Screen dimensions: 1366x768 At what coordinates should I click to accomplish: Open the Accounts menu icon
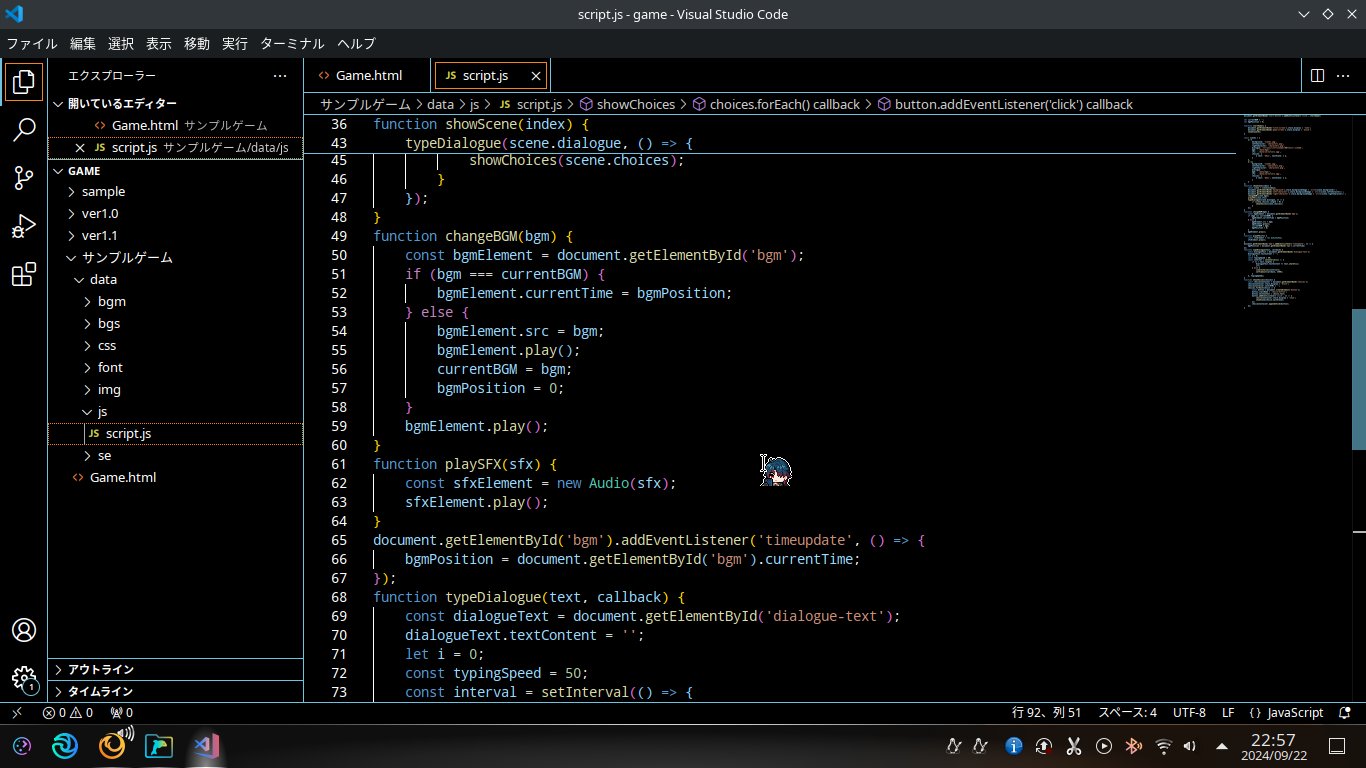tap(24, 631)
